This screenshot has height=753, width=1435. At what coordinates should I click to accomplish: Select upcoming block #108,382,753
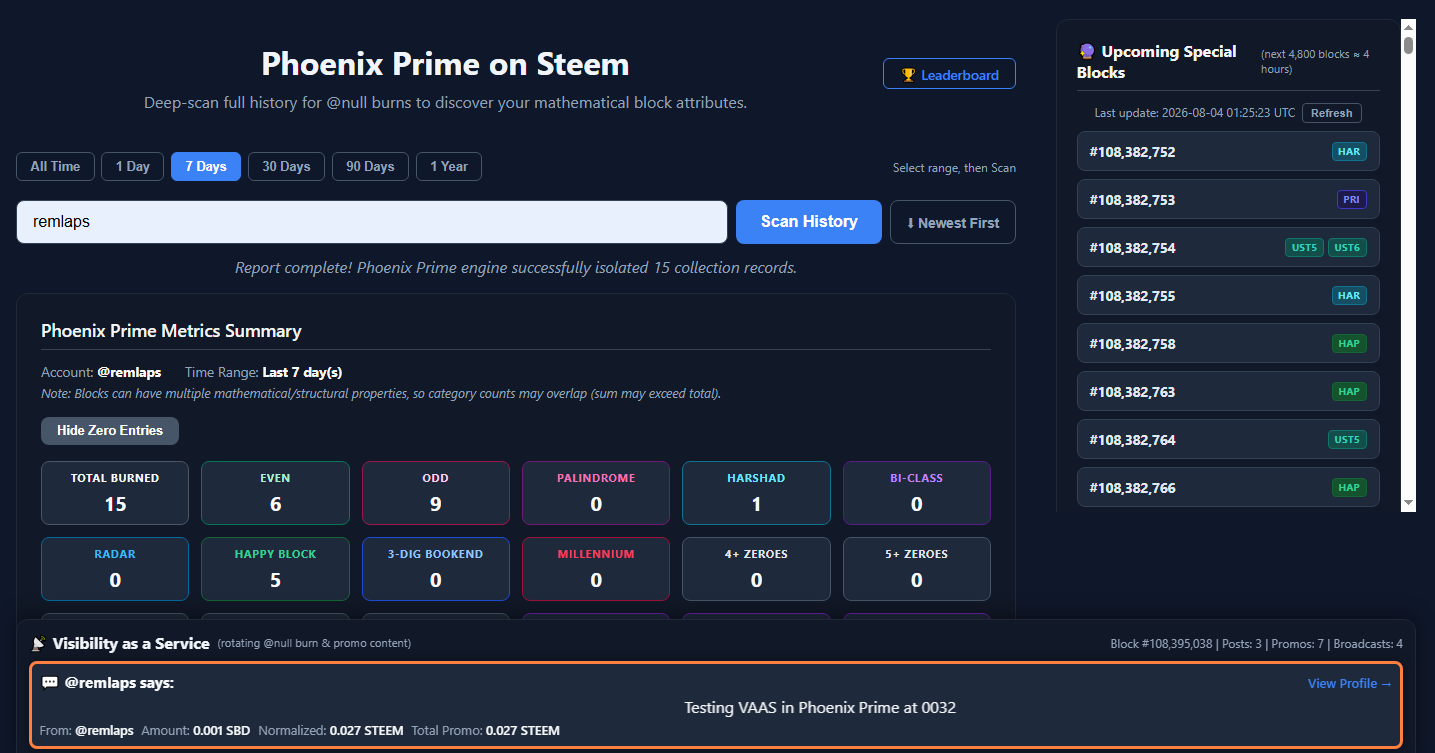tap(1228, 200)
